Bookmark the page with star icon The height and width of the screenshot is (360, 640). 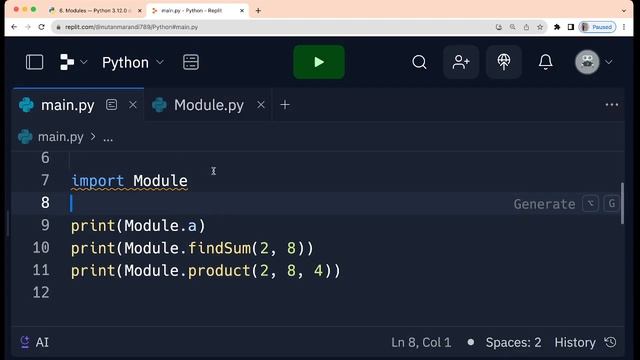(540, 27)
